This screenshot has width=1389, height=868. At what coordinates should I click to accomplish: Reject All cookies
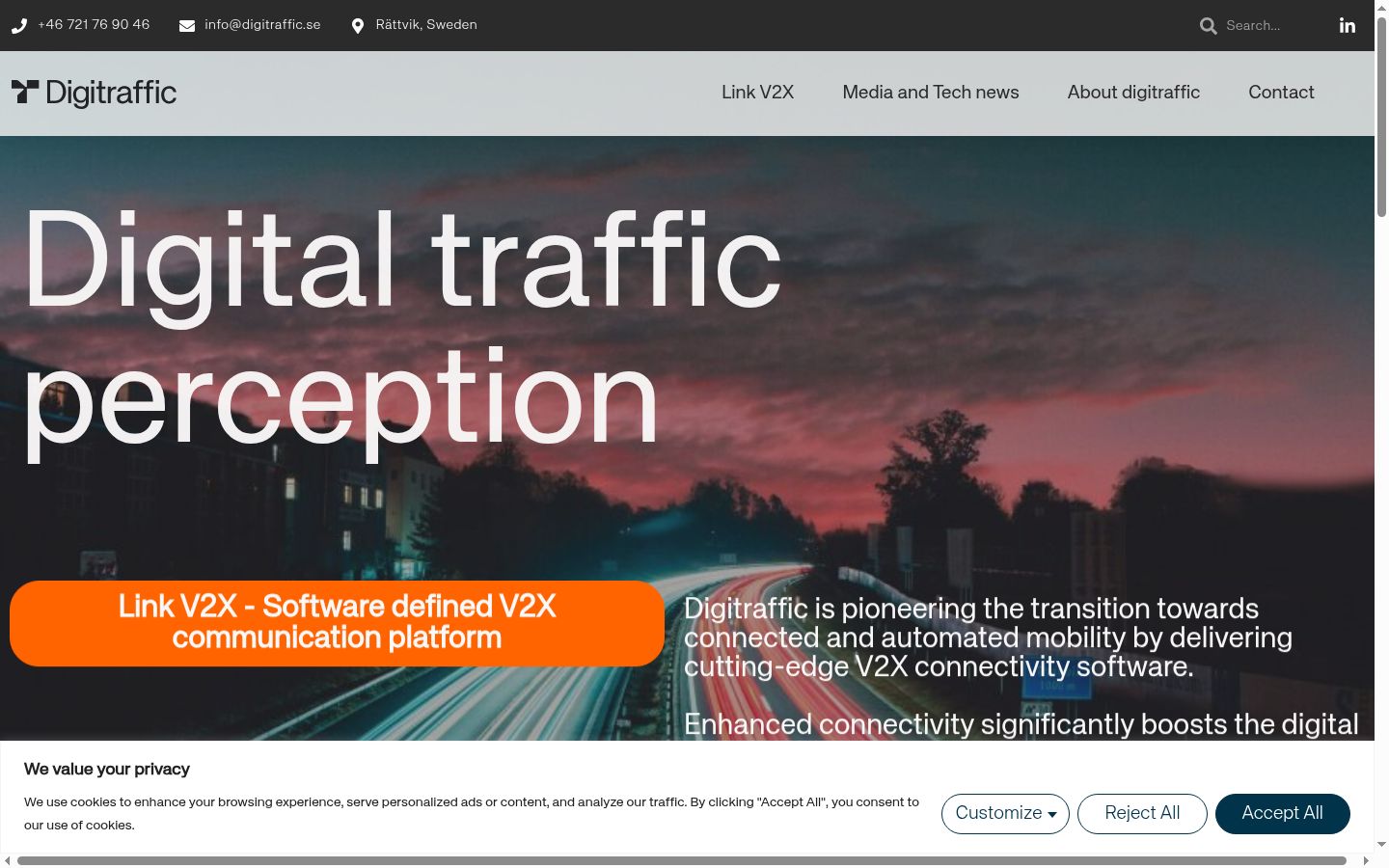point(1142,814)
